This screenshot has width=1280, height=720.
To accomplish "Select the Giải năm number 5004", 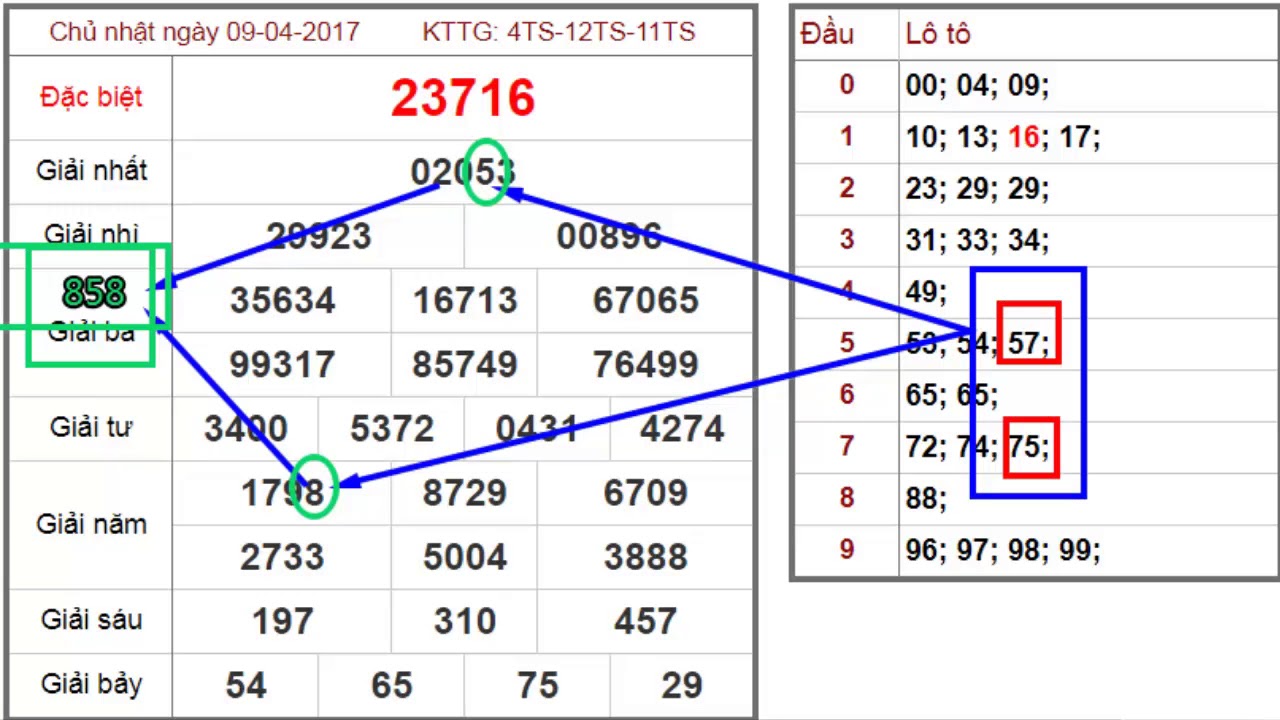I will pyautogui.click(x=464, y=557).
